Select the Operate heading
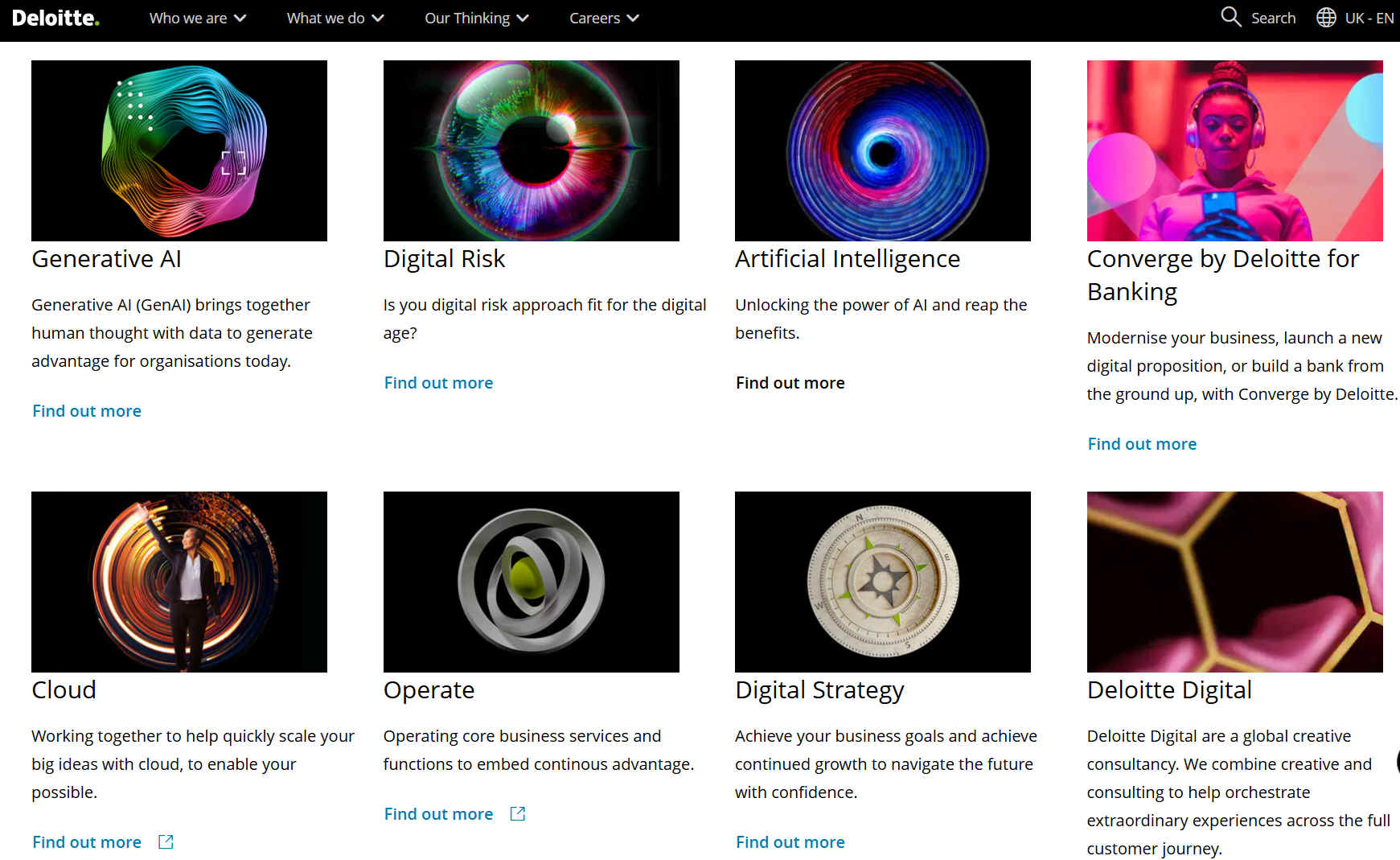 pos(429,690)
